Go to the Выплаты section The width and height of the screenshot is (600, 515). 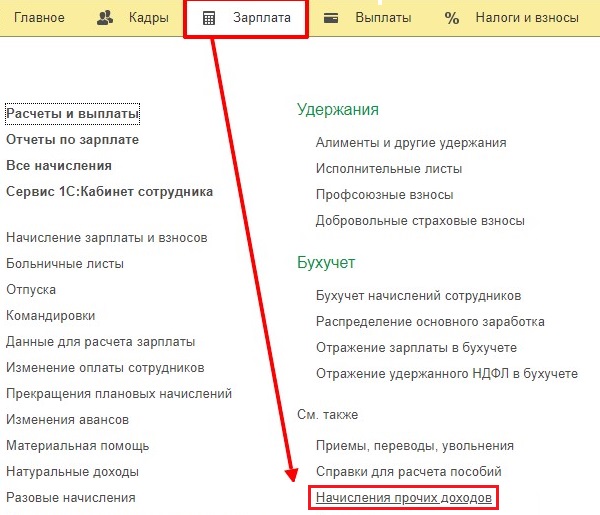coord(383,18)
